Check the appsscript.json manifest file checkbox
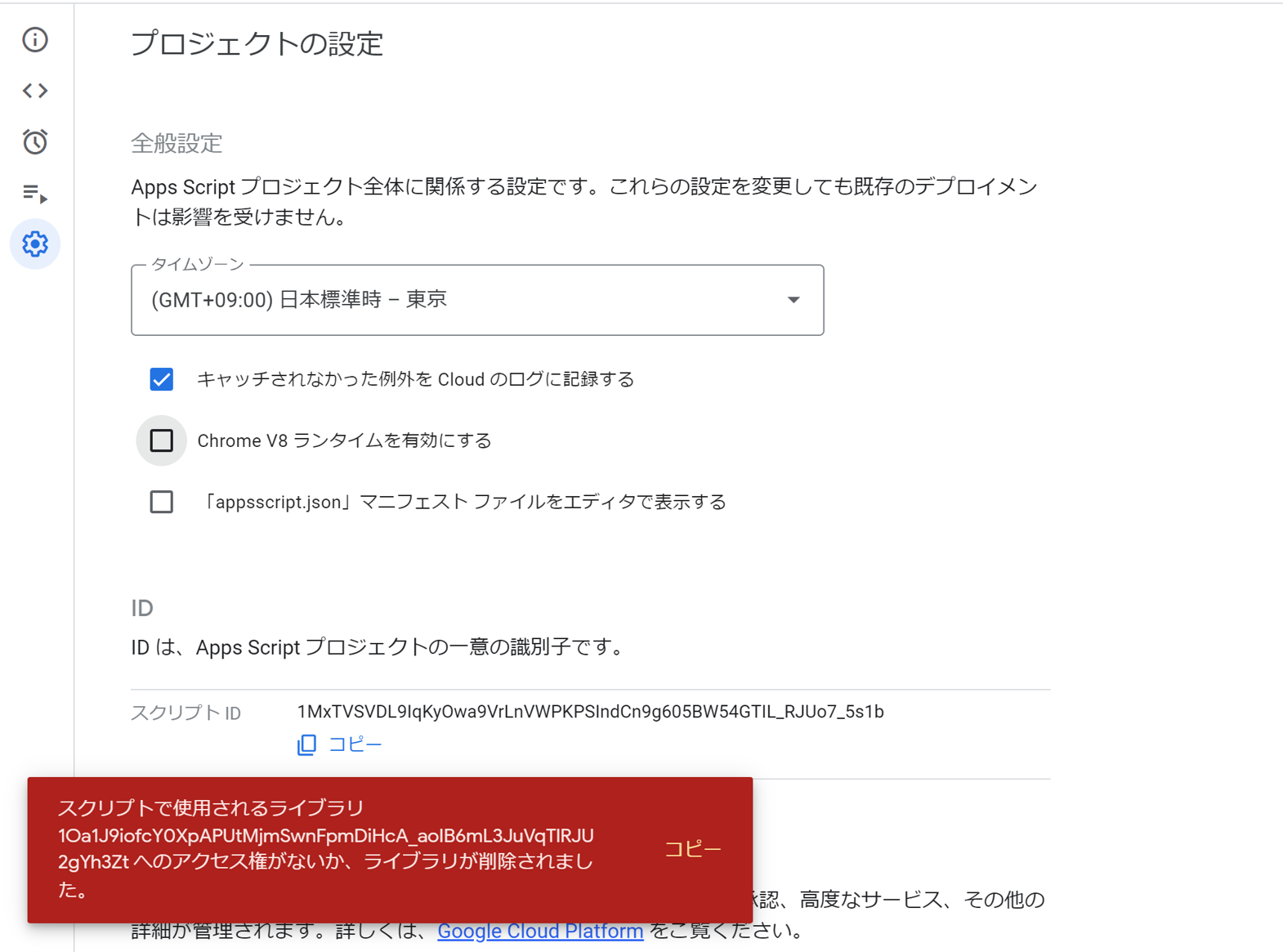Viewport: 1283px width, 952px height. coord(162,502)
